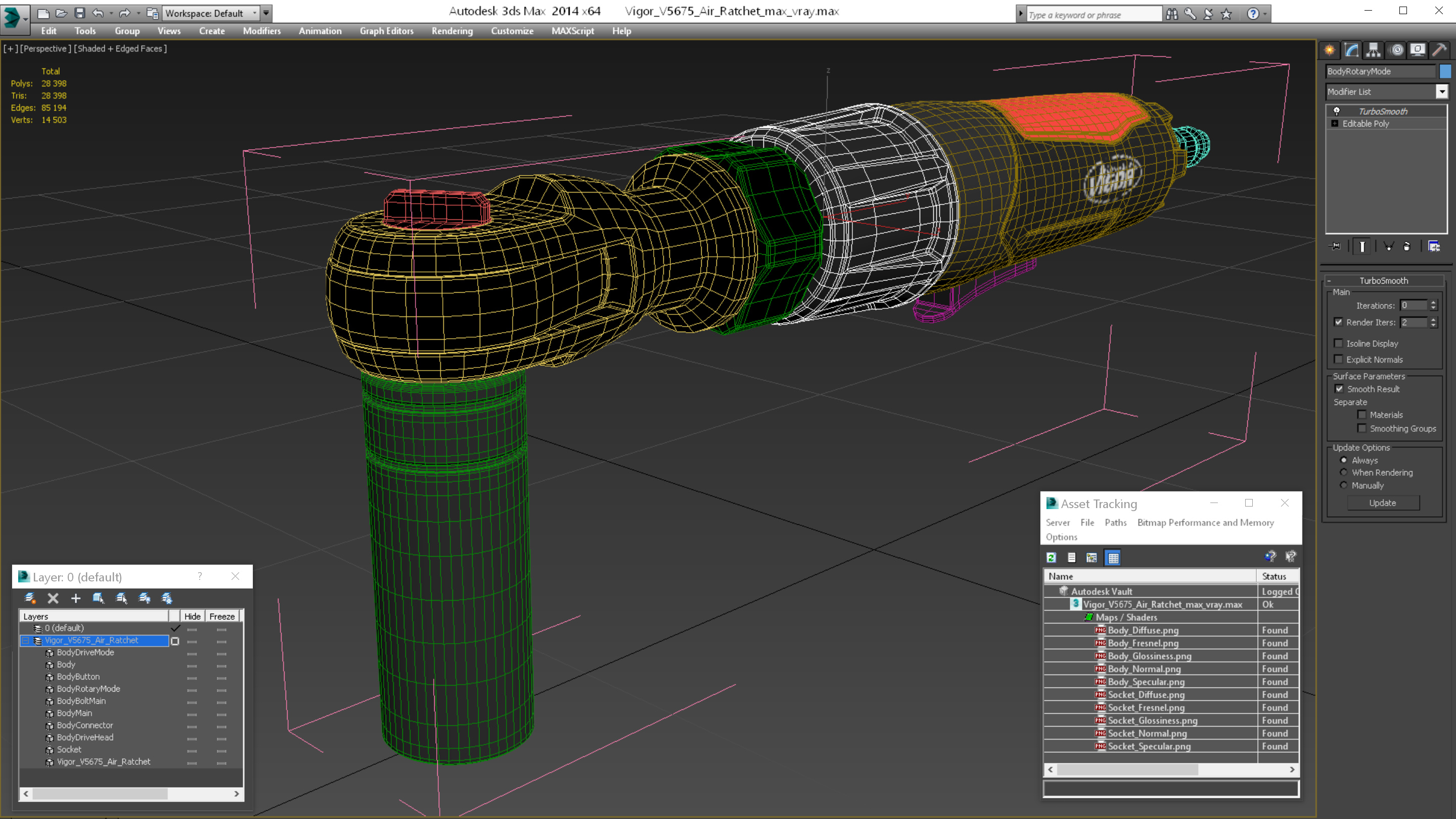This screenshot has height=819, width=1456.
Task: Click the Pin Stack icon
Action: [x=1335, y=246]
